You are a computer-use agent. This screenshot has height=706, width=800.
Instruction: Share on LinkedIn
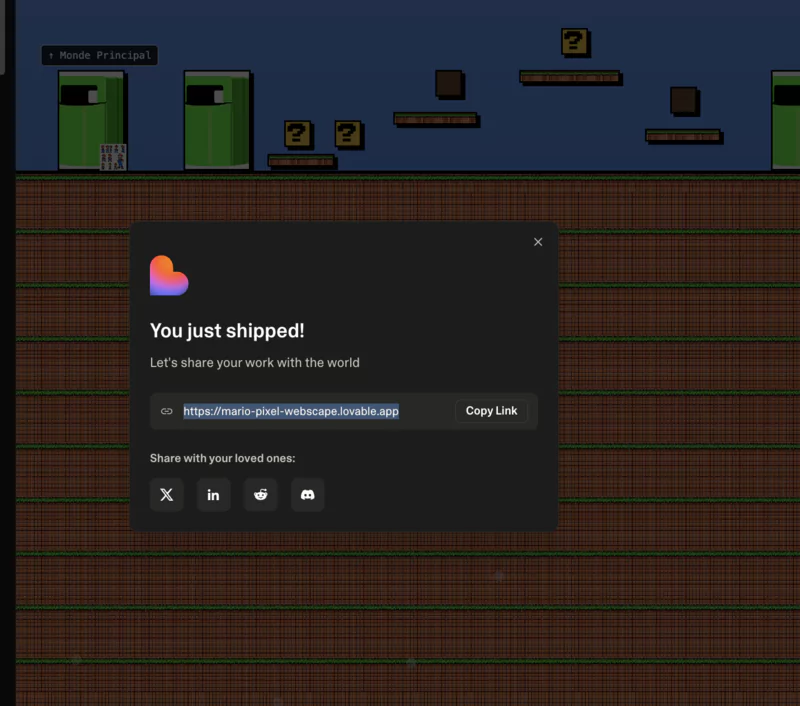tap(213, 494)
